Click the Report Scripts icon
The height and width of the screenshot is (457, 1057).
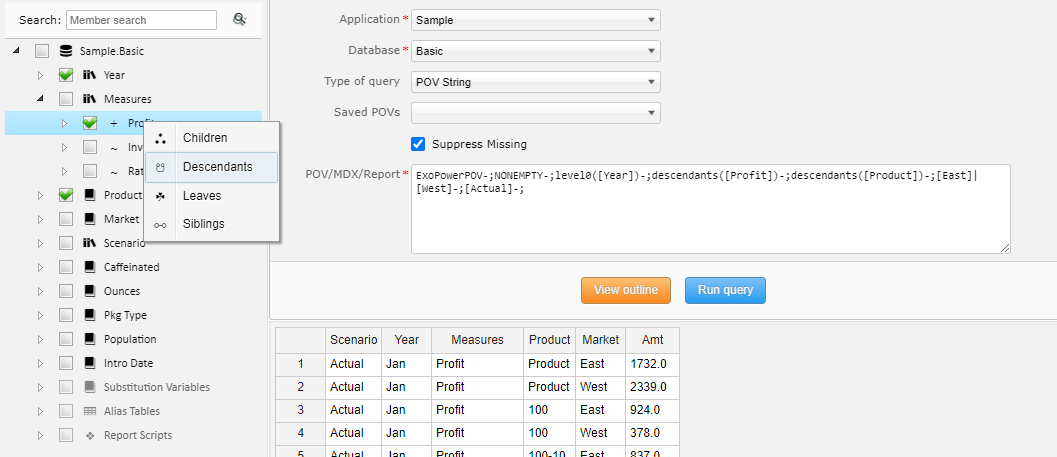click(x=90, y=435)
